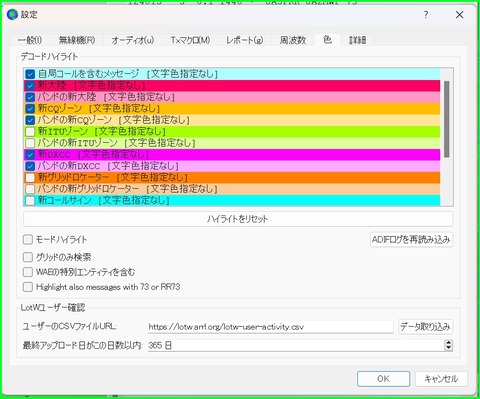Enable 新ITUゾーン highlight checkbox
Image resolution: width=480 pixels, height=399 pixels.
pyautogui.click(x=30, y=132)
